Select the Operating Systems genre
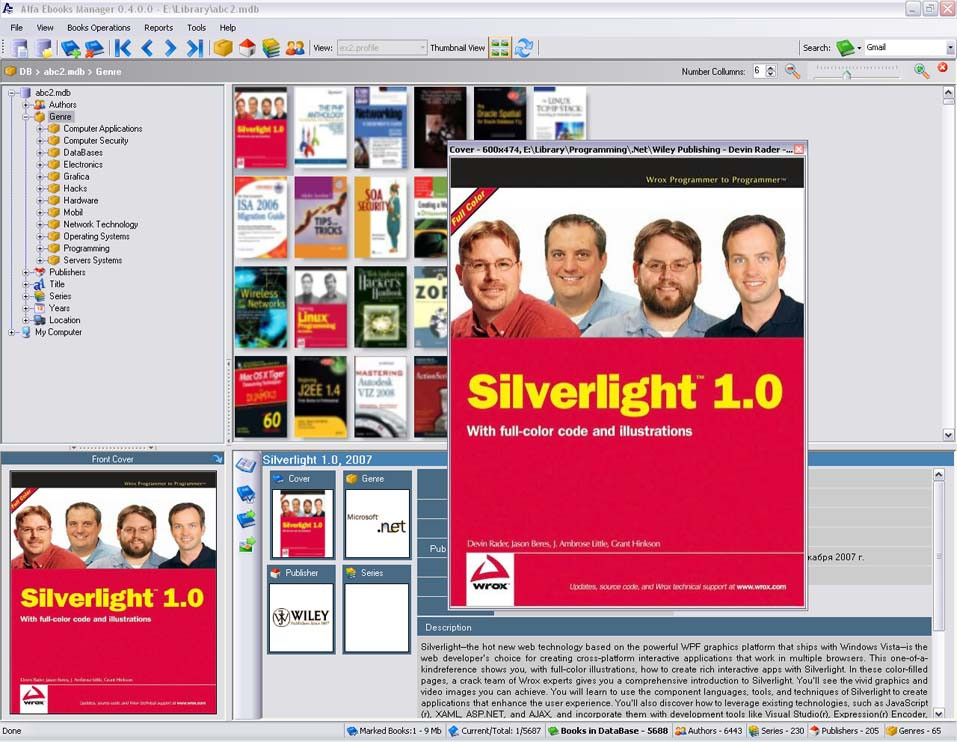The width and height of the screenshot is (957, 742). point(96,236)
